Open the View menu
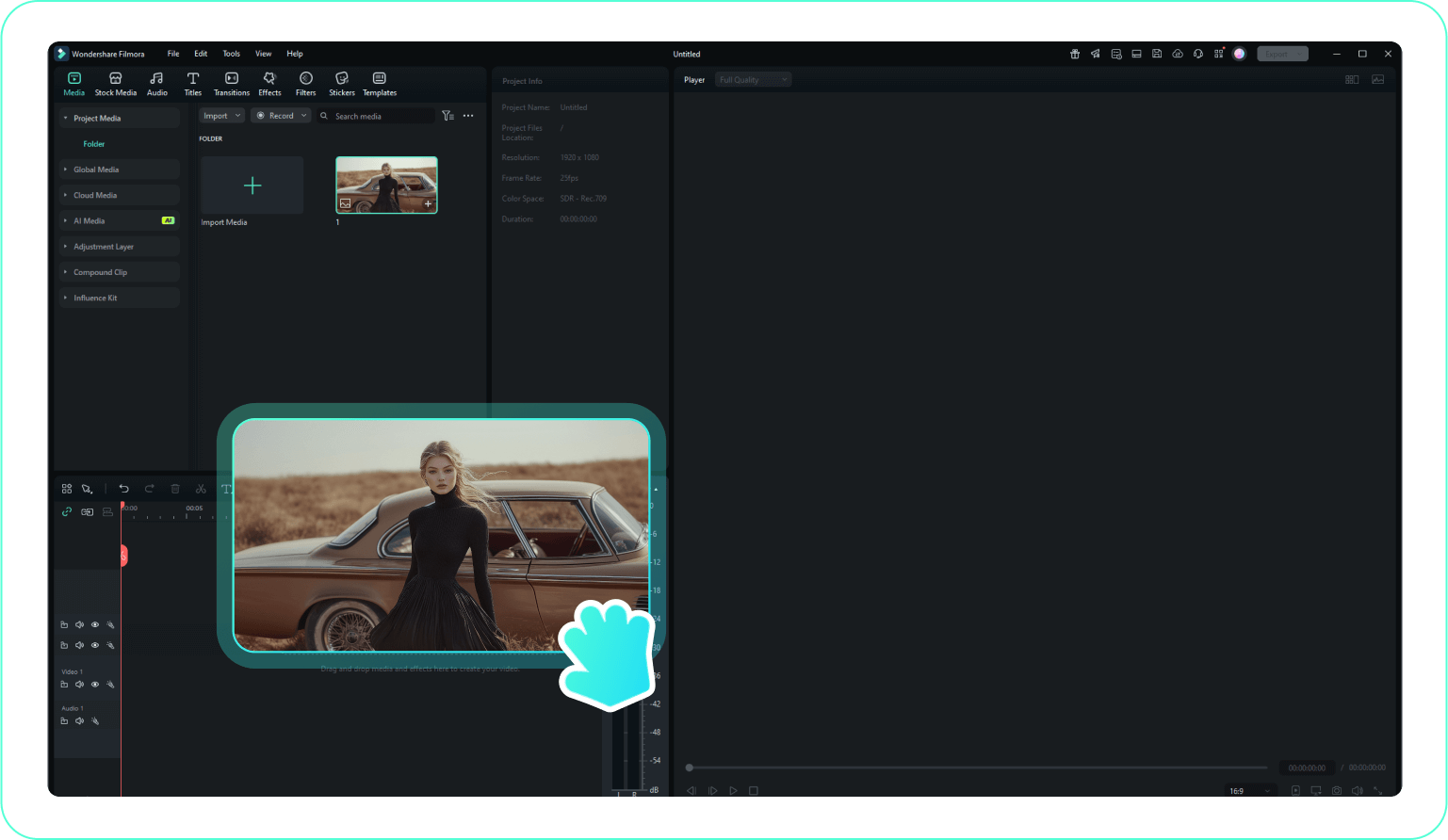Screen dimensions: 1448x840 tap(264, 54)
